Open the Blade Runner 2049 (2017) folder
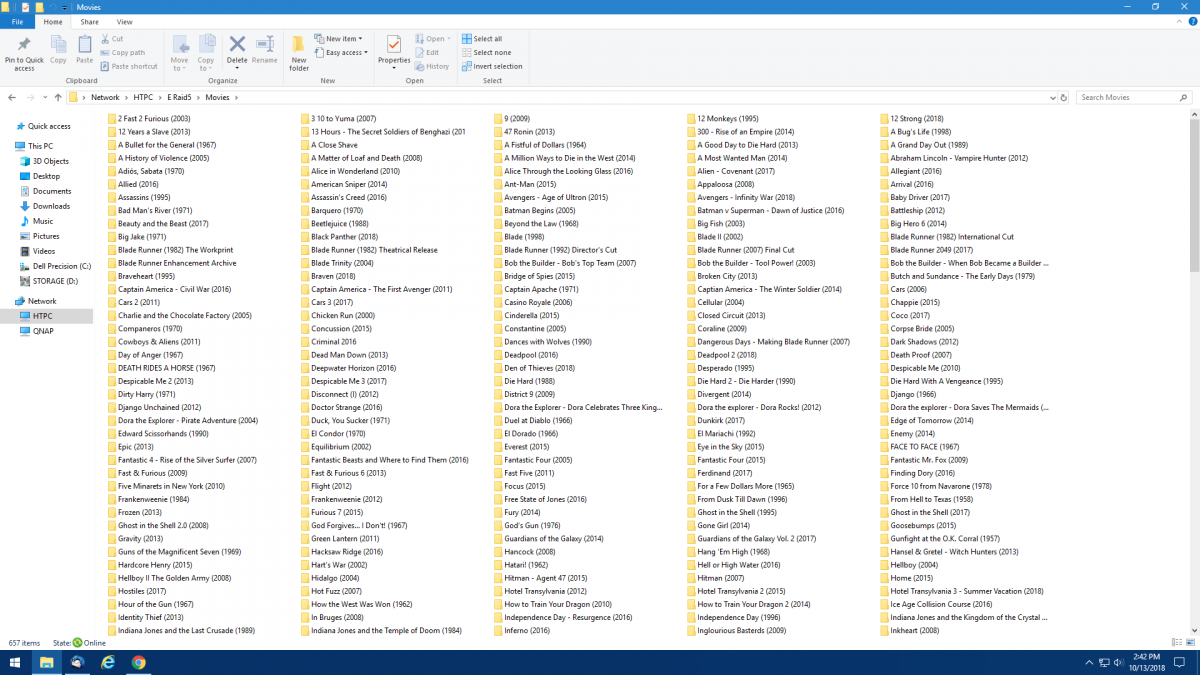The image size is (1200, 675). [x=930, y=250]
